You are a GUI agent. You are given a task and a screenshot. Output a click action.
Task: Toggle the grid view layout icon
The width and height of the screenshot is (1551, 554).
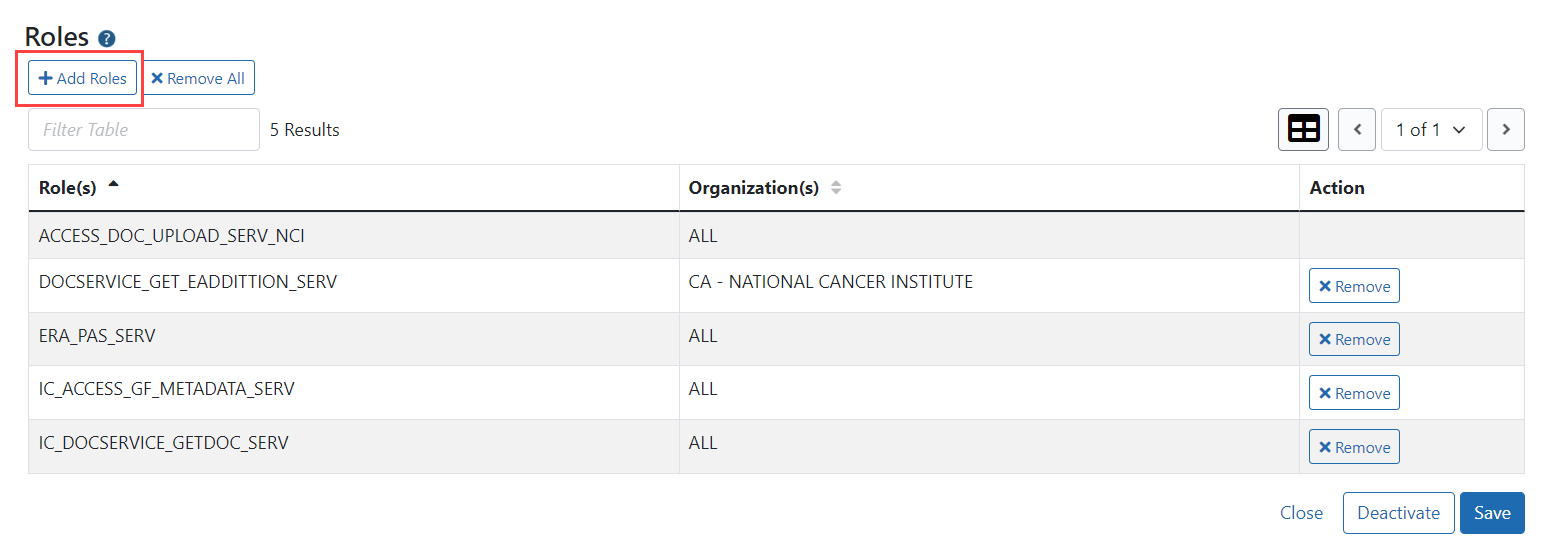pyautogui.click(x=1303, y=130)
